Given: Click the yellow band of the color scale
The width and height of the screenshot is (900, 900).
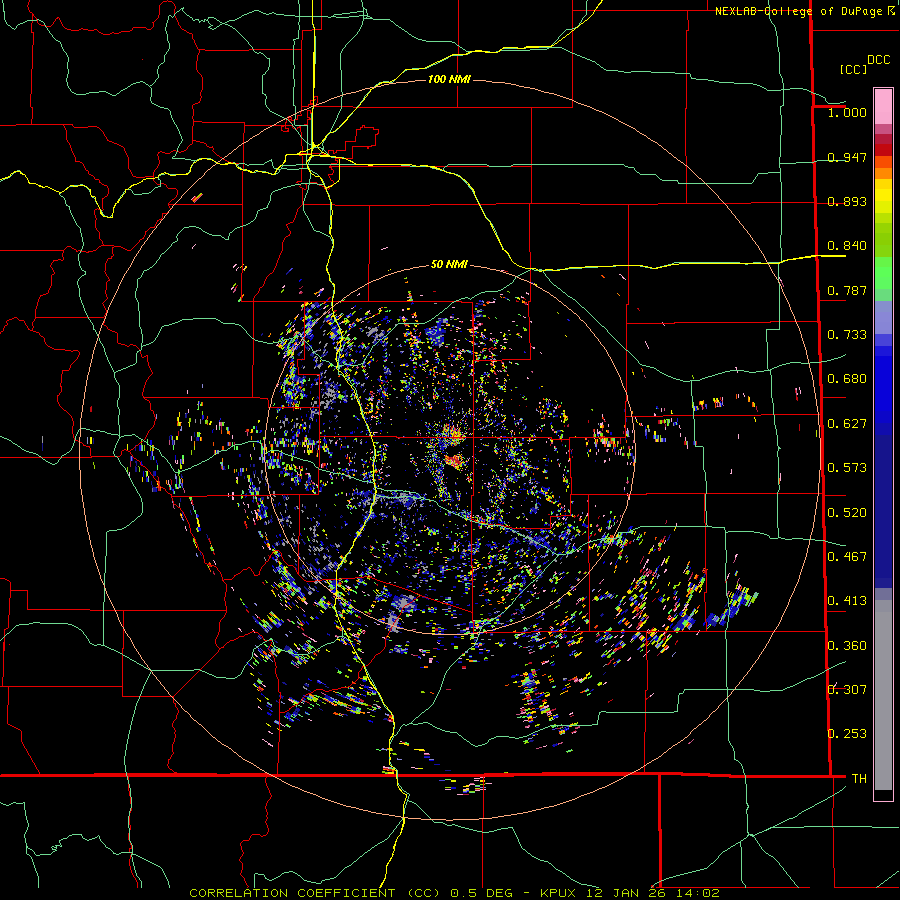Looking at the screenshot, I should pos(883,196).
